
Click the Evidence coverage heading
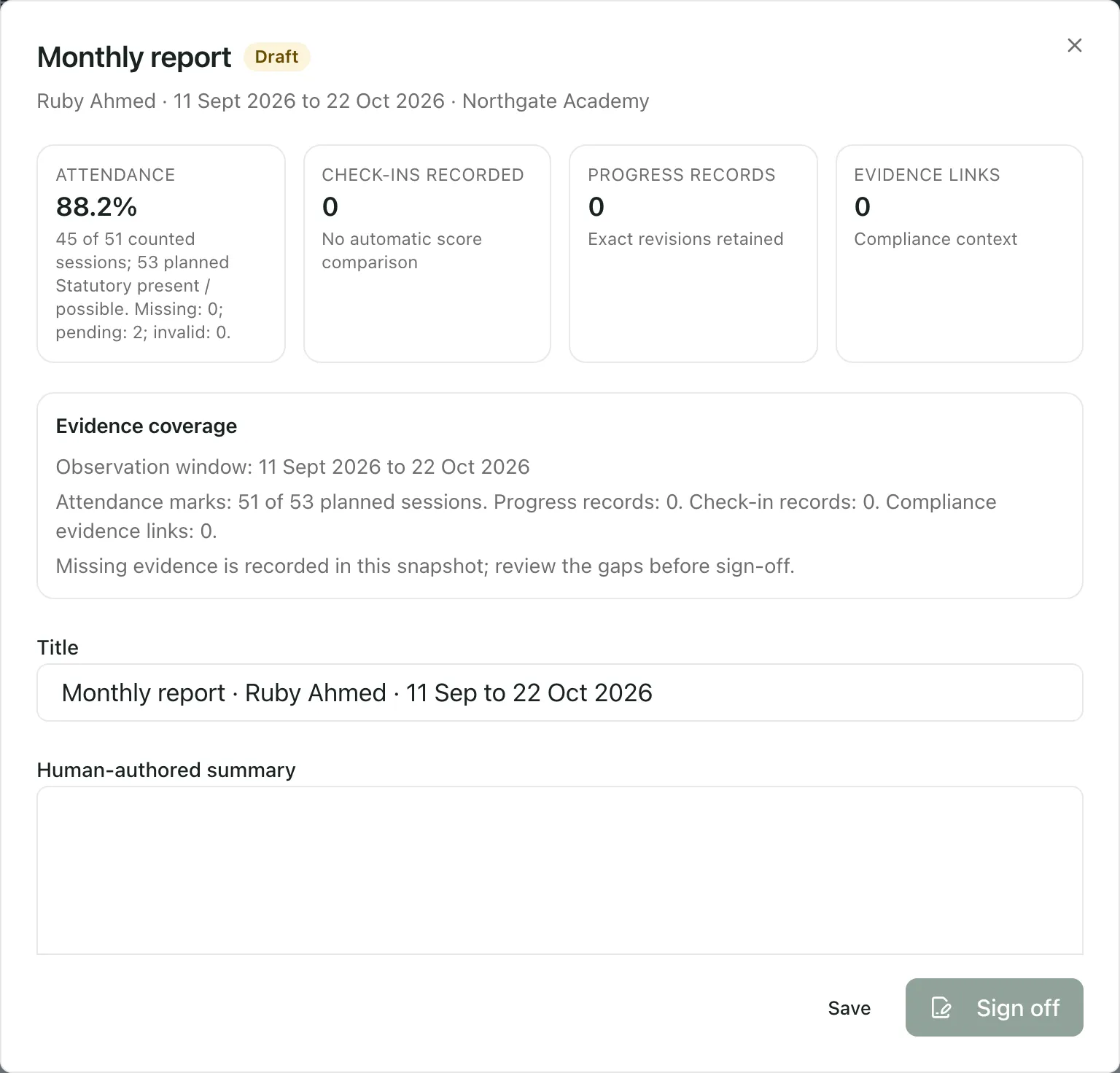pyautogui.click(x=147, y=426)
